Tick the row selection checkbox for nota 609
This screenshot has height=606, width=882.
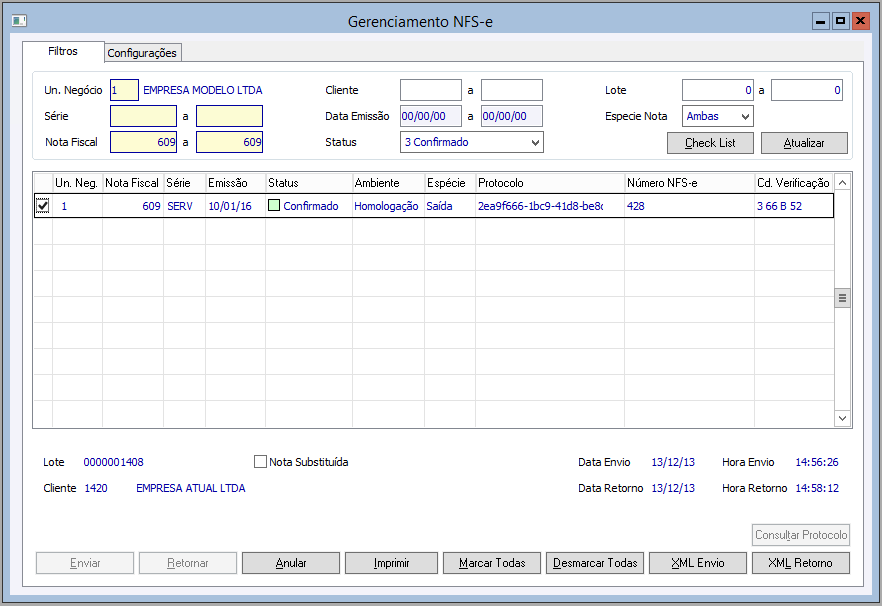point(42,206)
